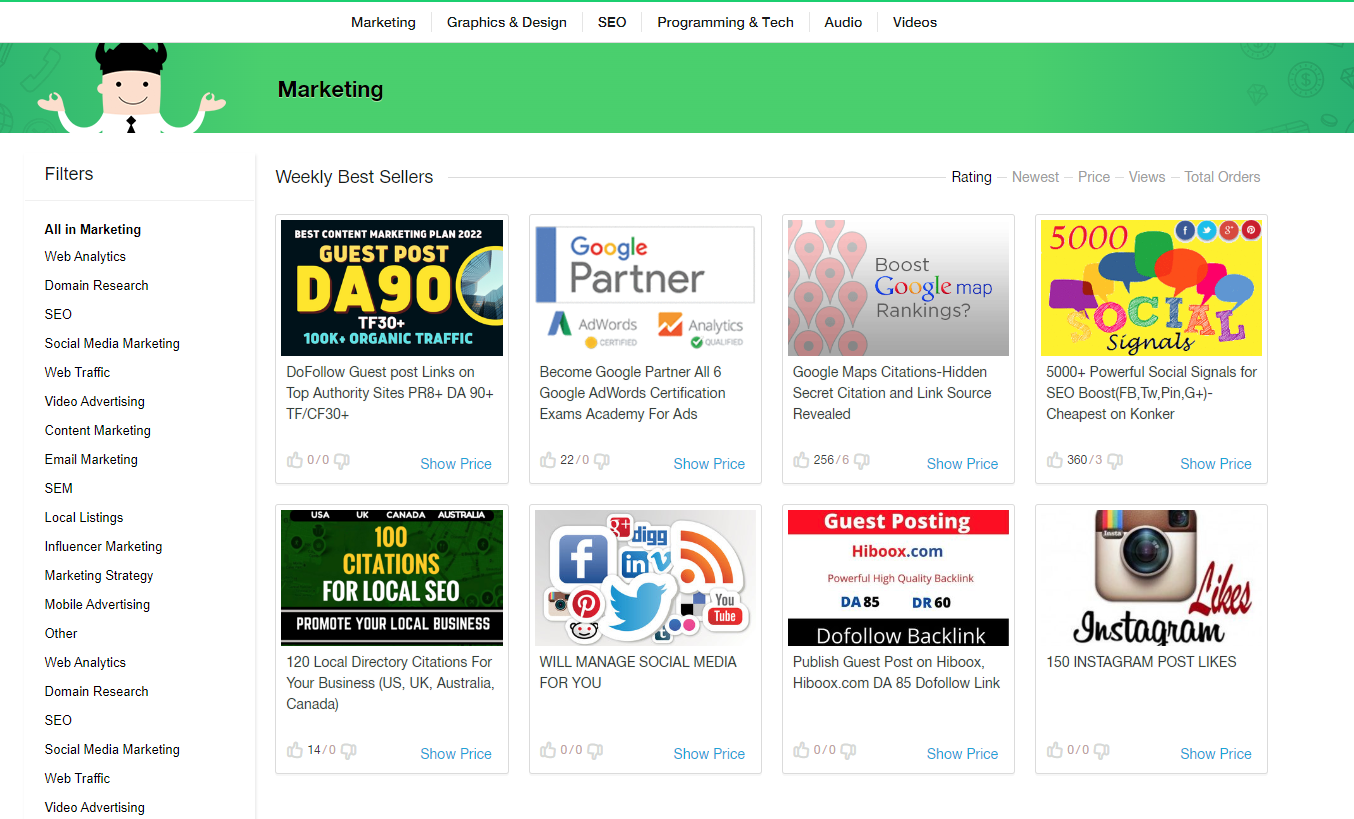This screenshot has width=1354, height=819.
Task: Show Price for 5000+ Social Signals
Action: tap(1216, 464)
